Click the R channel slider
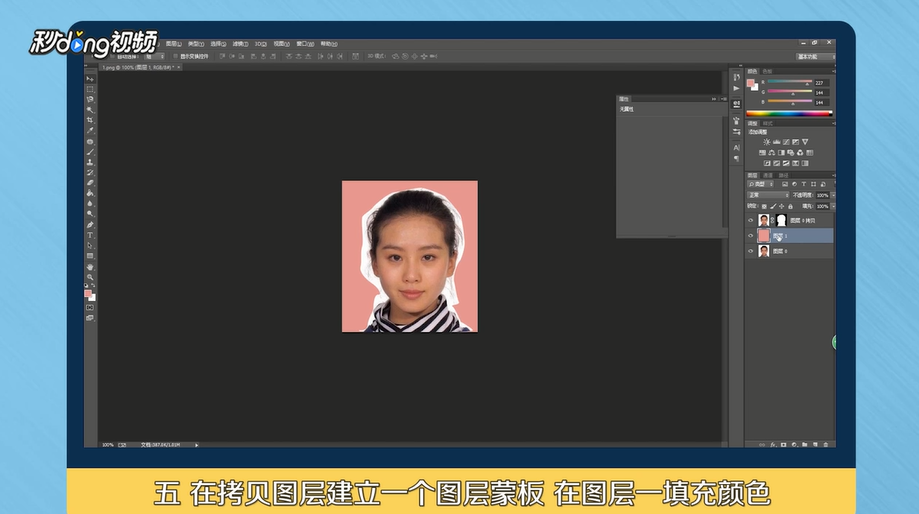 coord(789,82)
